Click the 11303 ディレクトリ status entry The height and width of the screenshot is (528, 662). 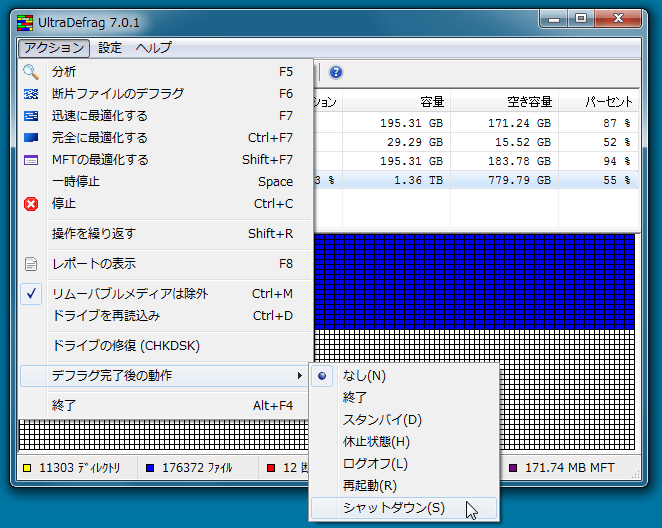[x=79, y=468]
